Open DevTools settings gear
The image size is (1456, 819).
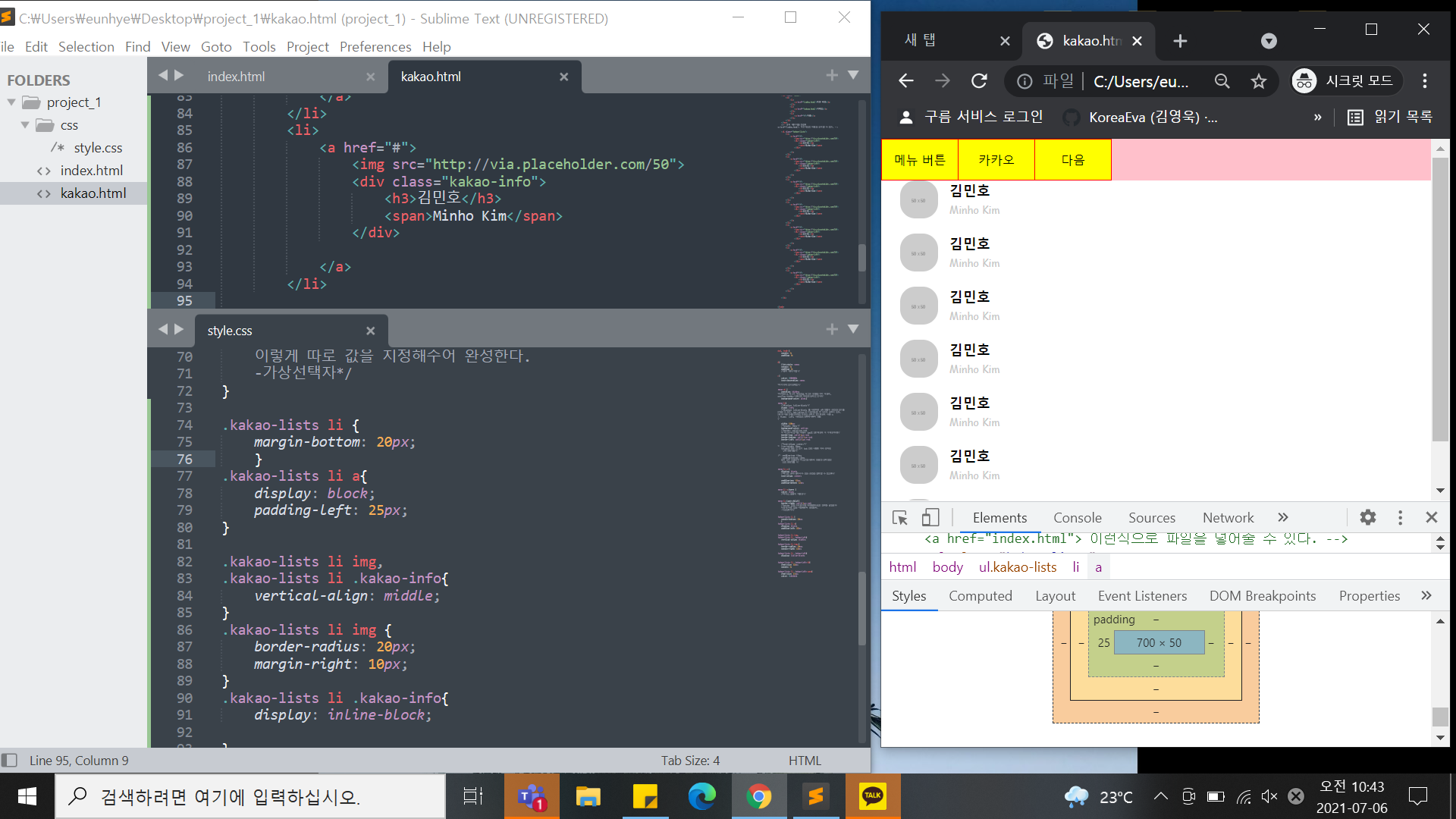tap(1367, 518)
